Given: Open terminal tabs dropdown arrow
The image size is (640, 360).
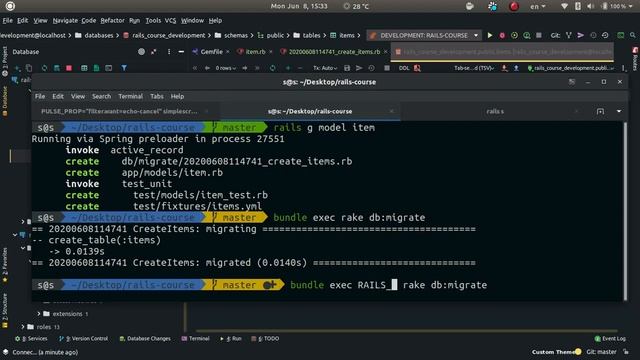Looking at the screenshot, I should [x=619, y=111].
